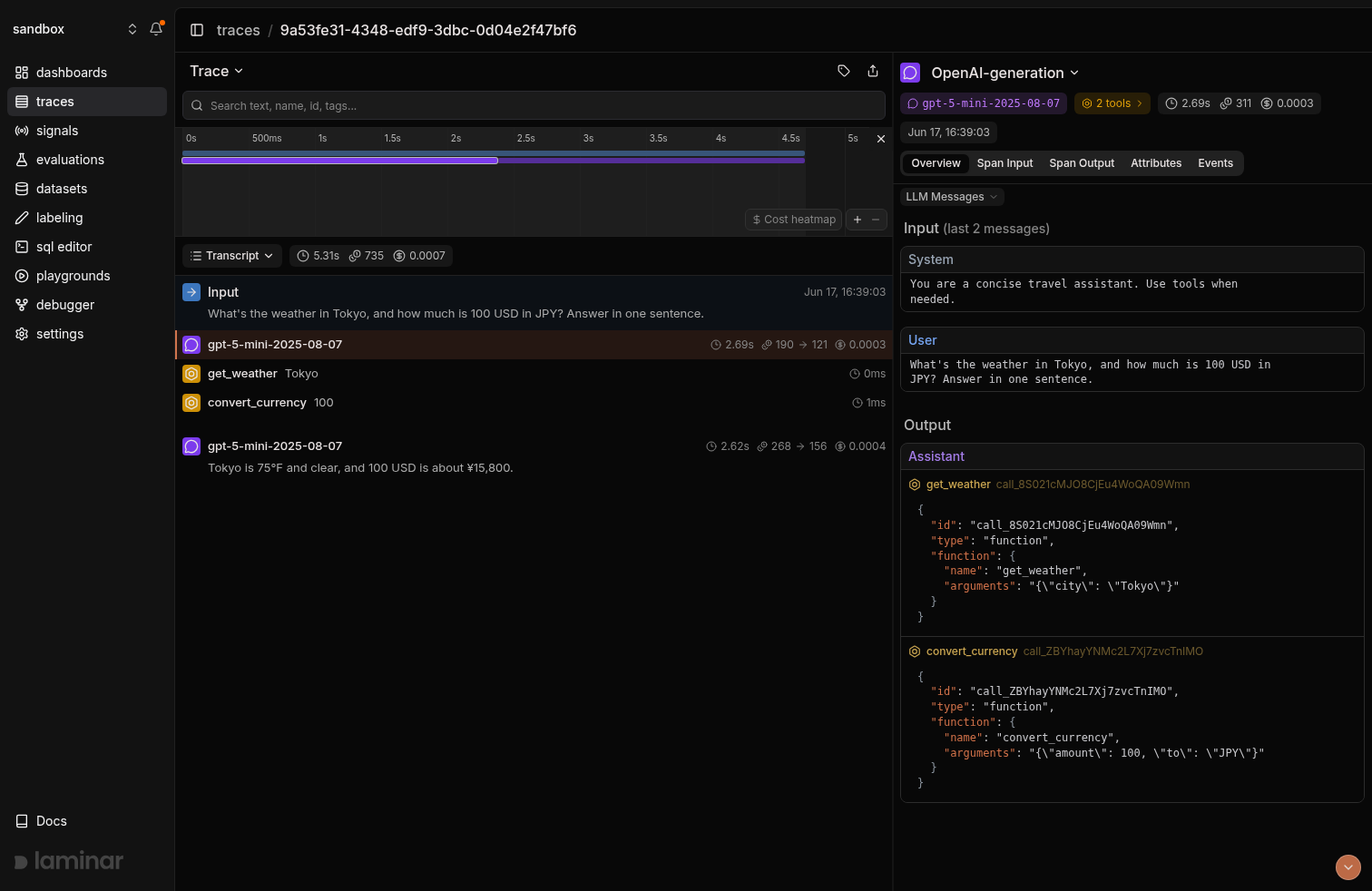Image resolution: width=1372 pixels, height=891 pixels.
Task: Expand the 2 tools badge
Action: tap(1112, 103)
